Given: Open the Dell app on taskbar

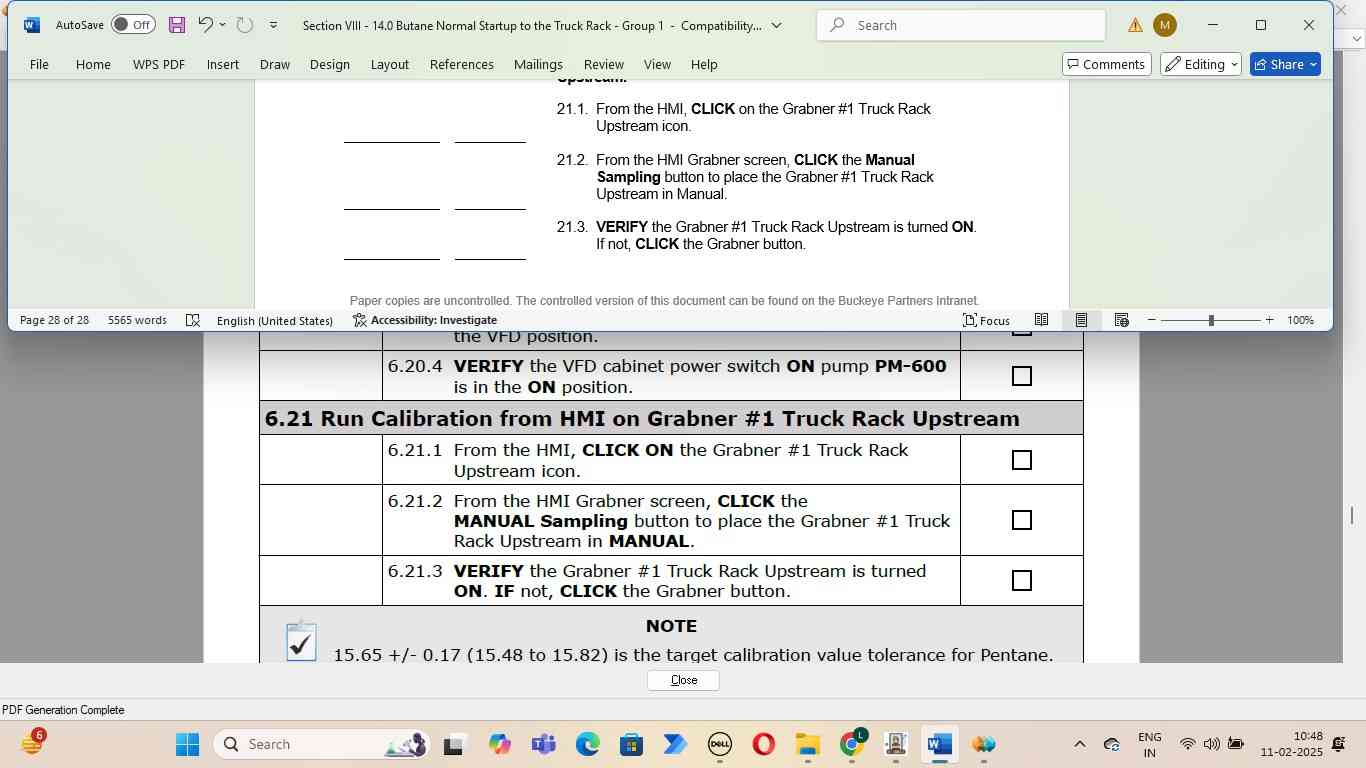Looking at the screenshot, I should 719,744.
